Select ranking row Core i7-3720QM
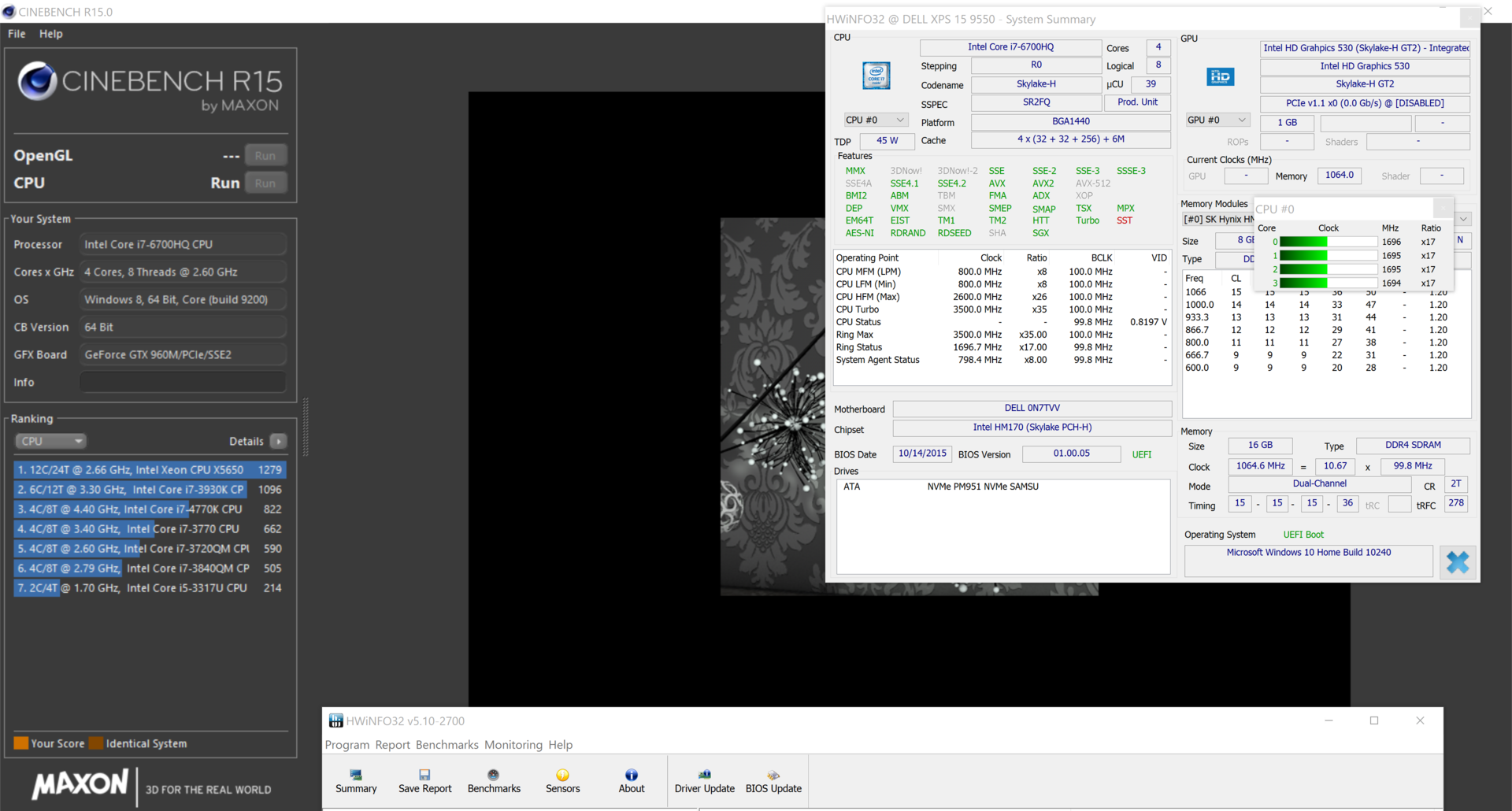 (x=150, y=548)
